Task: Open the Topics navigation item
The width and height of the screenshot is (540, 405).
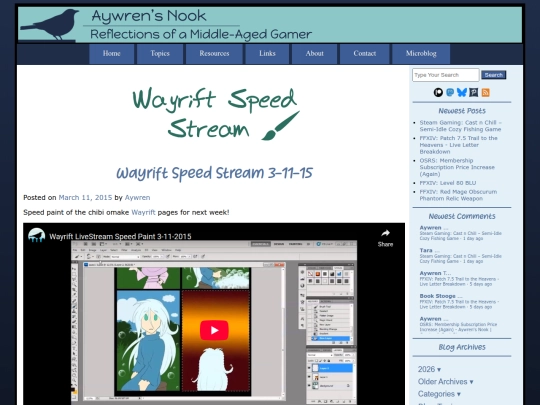Action: [x=160, y=54]
